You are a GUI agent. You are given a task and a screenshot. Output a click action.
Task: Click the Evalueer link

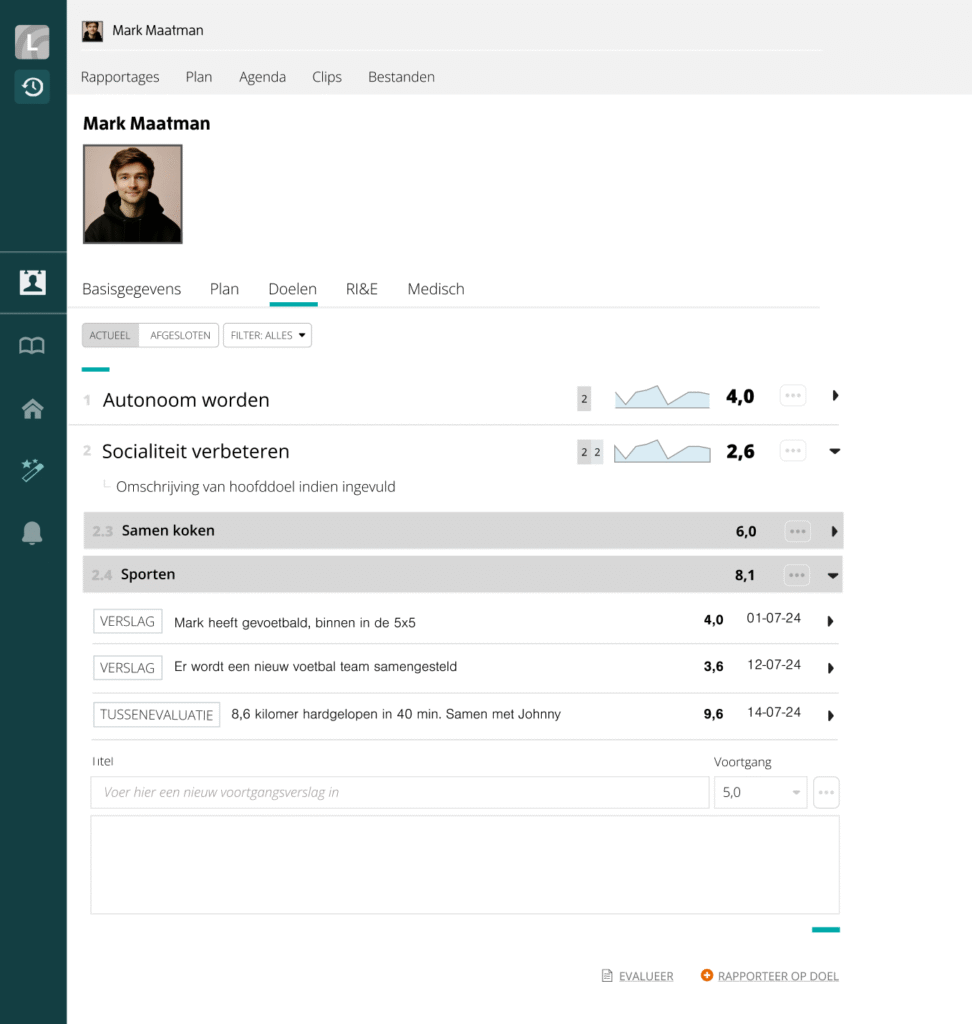pyautogui.click(x=645, y=976)
